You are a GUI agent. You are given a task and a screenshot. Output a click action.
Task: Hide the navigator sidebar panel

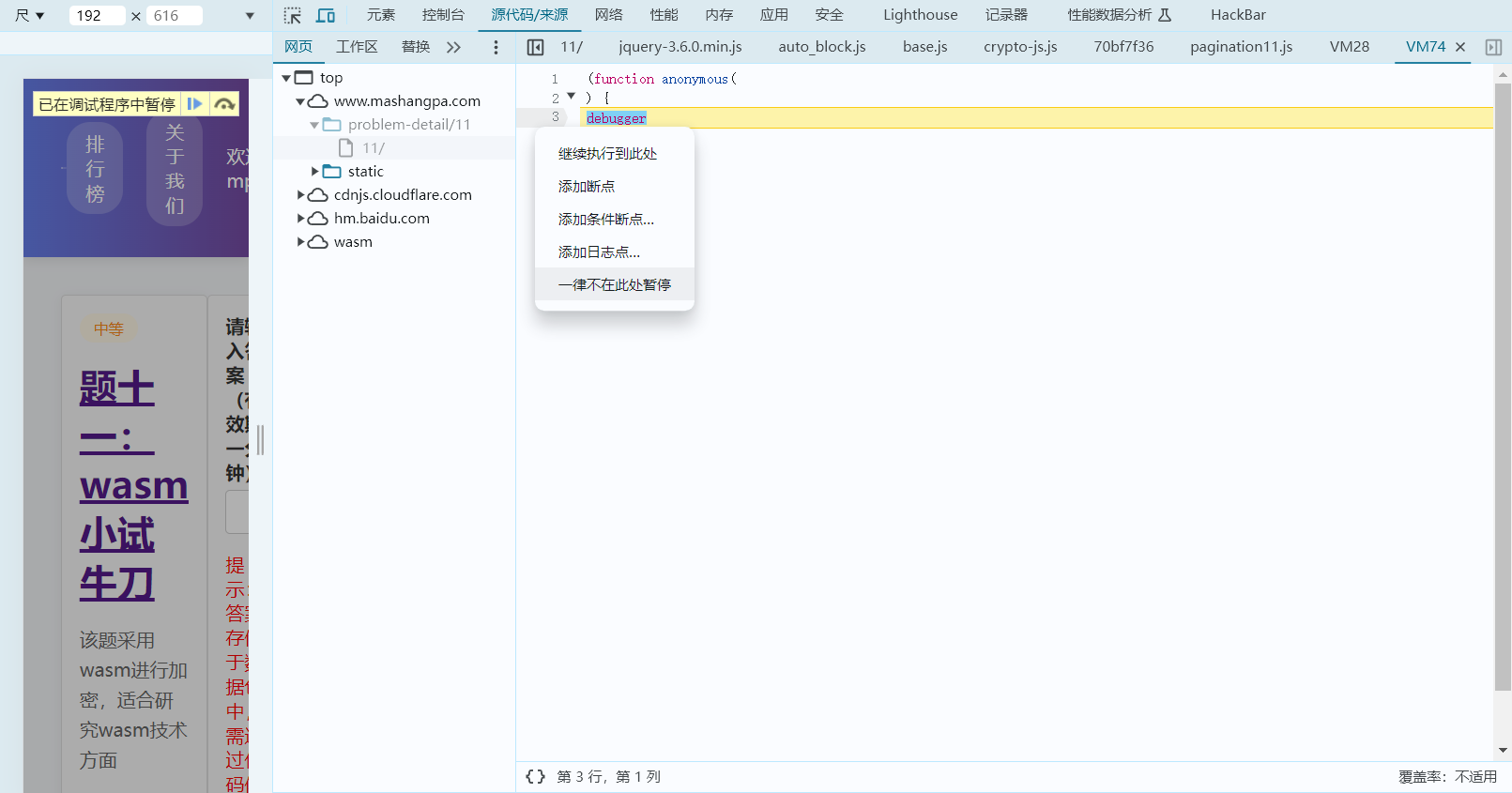point(535,47)
